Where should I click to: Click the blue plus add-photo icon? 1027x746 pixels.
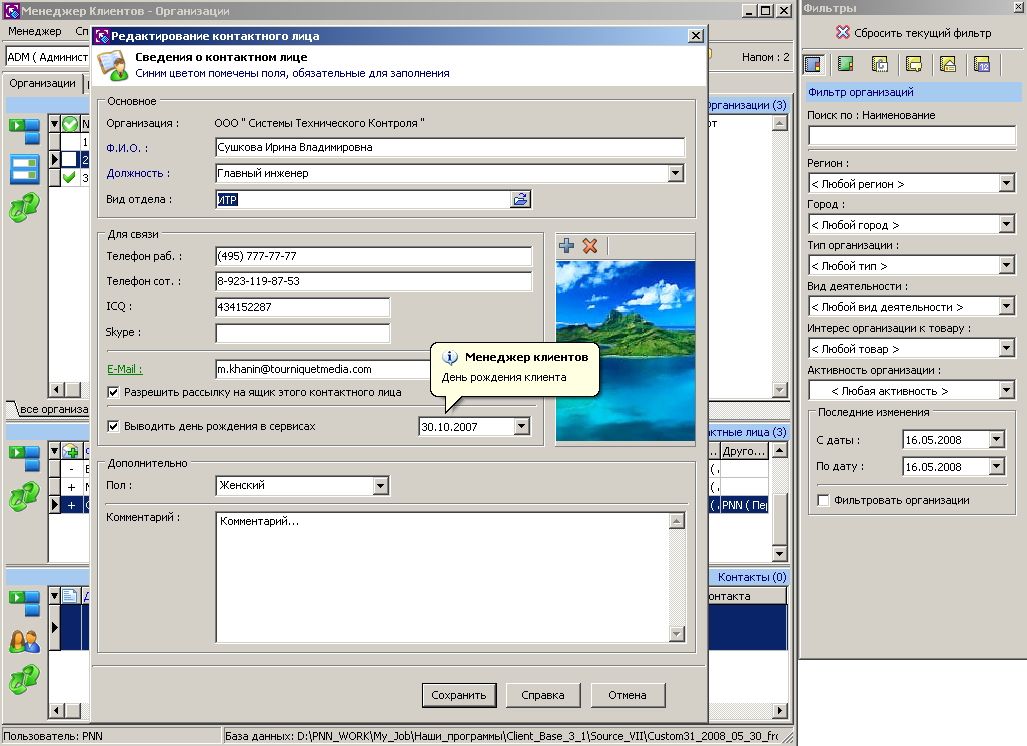(x=567, y=246)
